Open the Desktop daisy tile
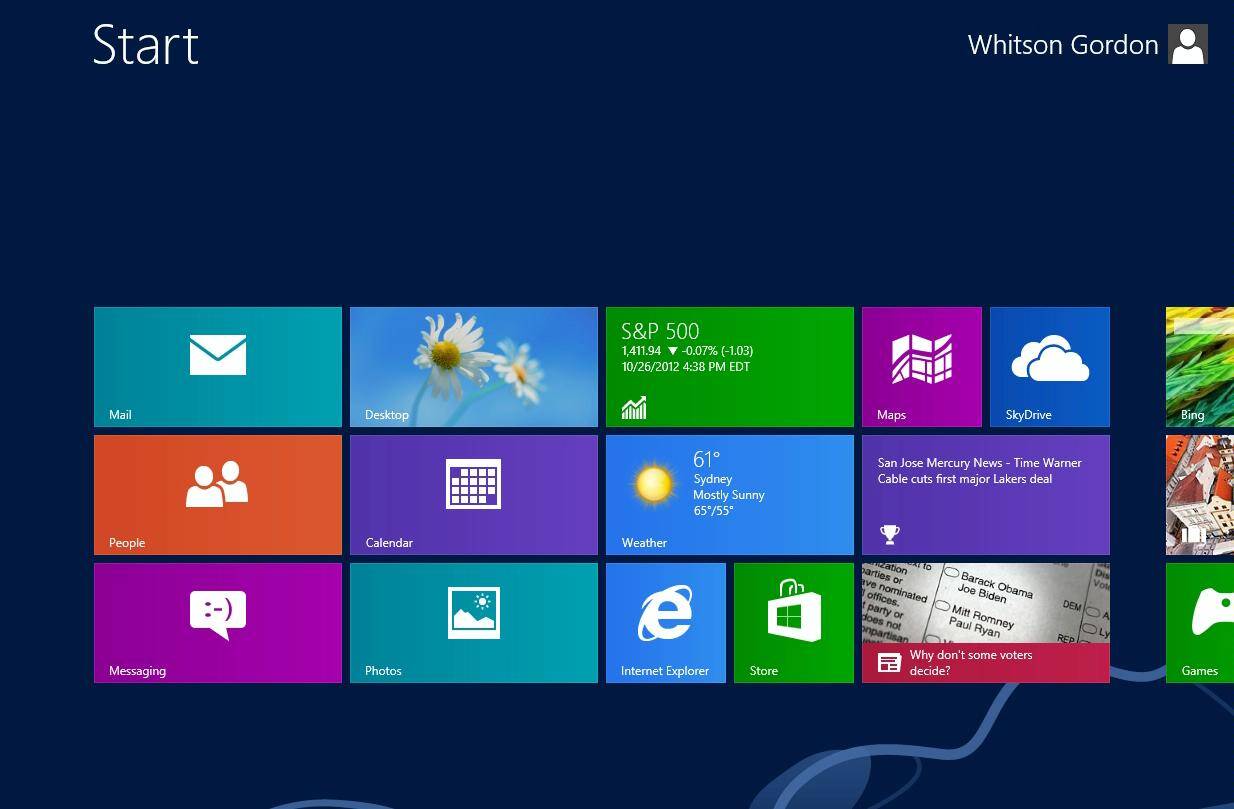This screenshot has width=1234, height=809. [473, 366]
